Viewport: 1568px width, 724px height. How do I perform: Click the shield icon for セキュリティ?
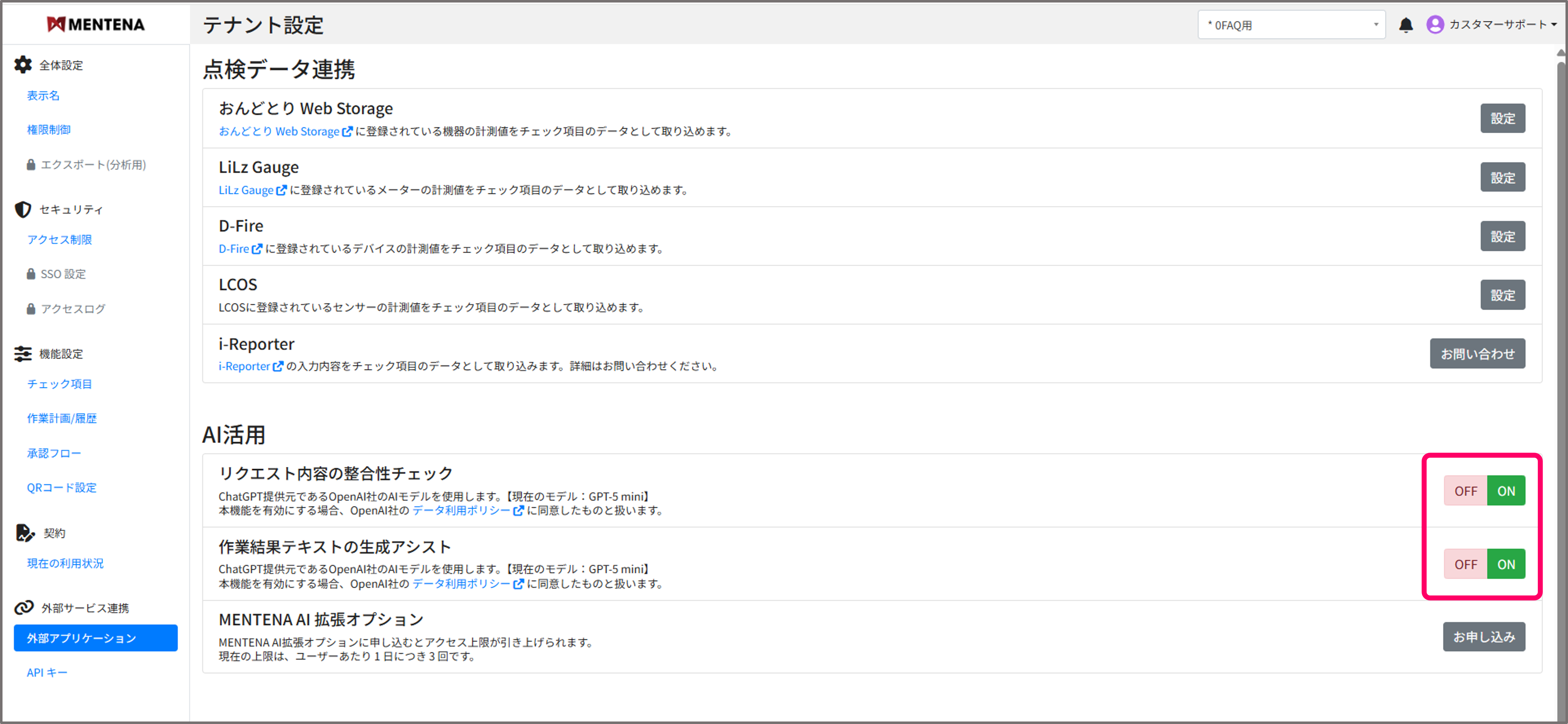coord(22,209)
